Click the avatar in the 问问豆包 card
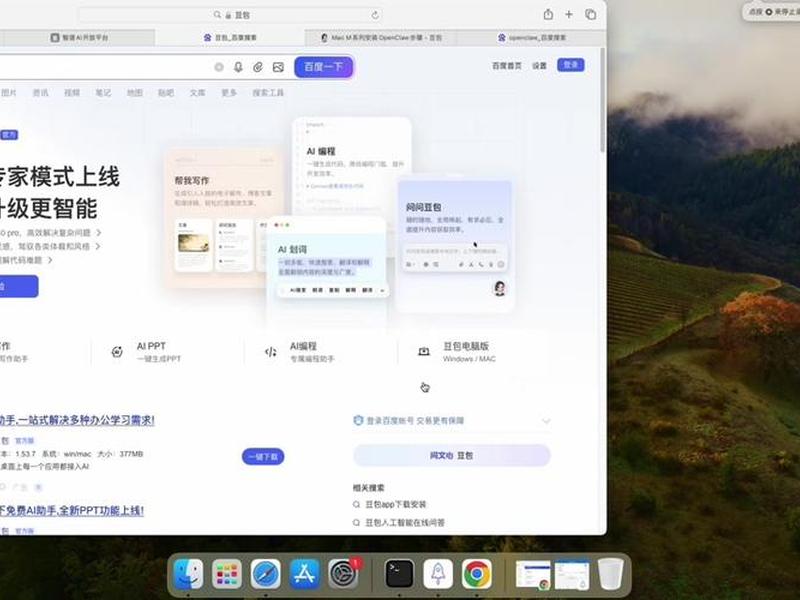 coord(499,288)
